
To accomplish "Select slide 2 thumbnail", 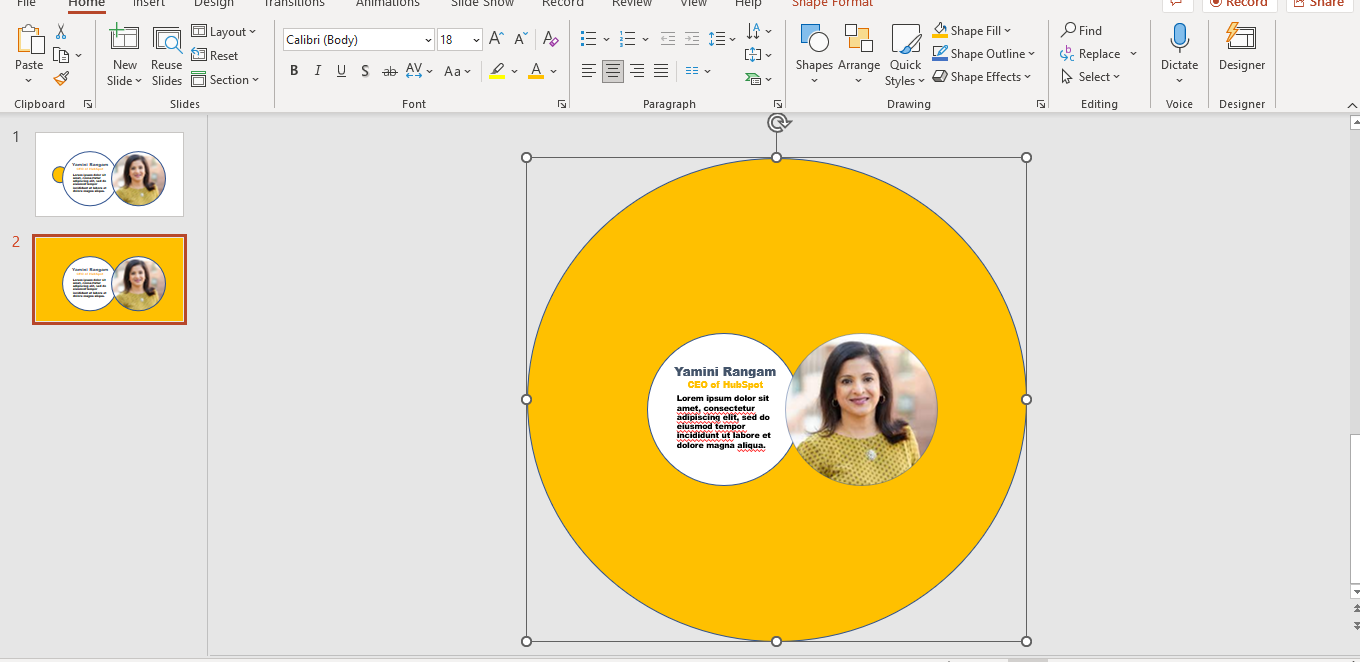I will coord(109,279).
